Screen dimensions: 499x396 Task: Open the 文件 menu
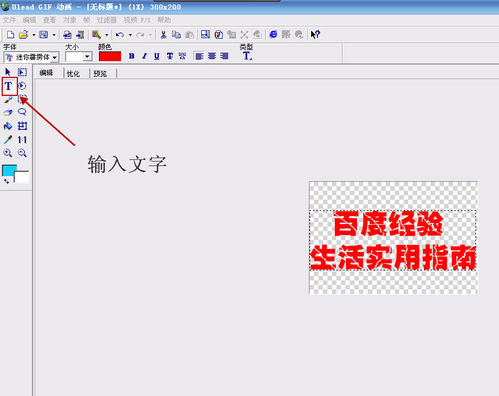click(x=9, y=20)
